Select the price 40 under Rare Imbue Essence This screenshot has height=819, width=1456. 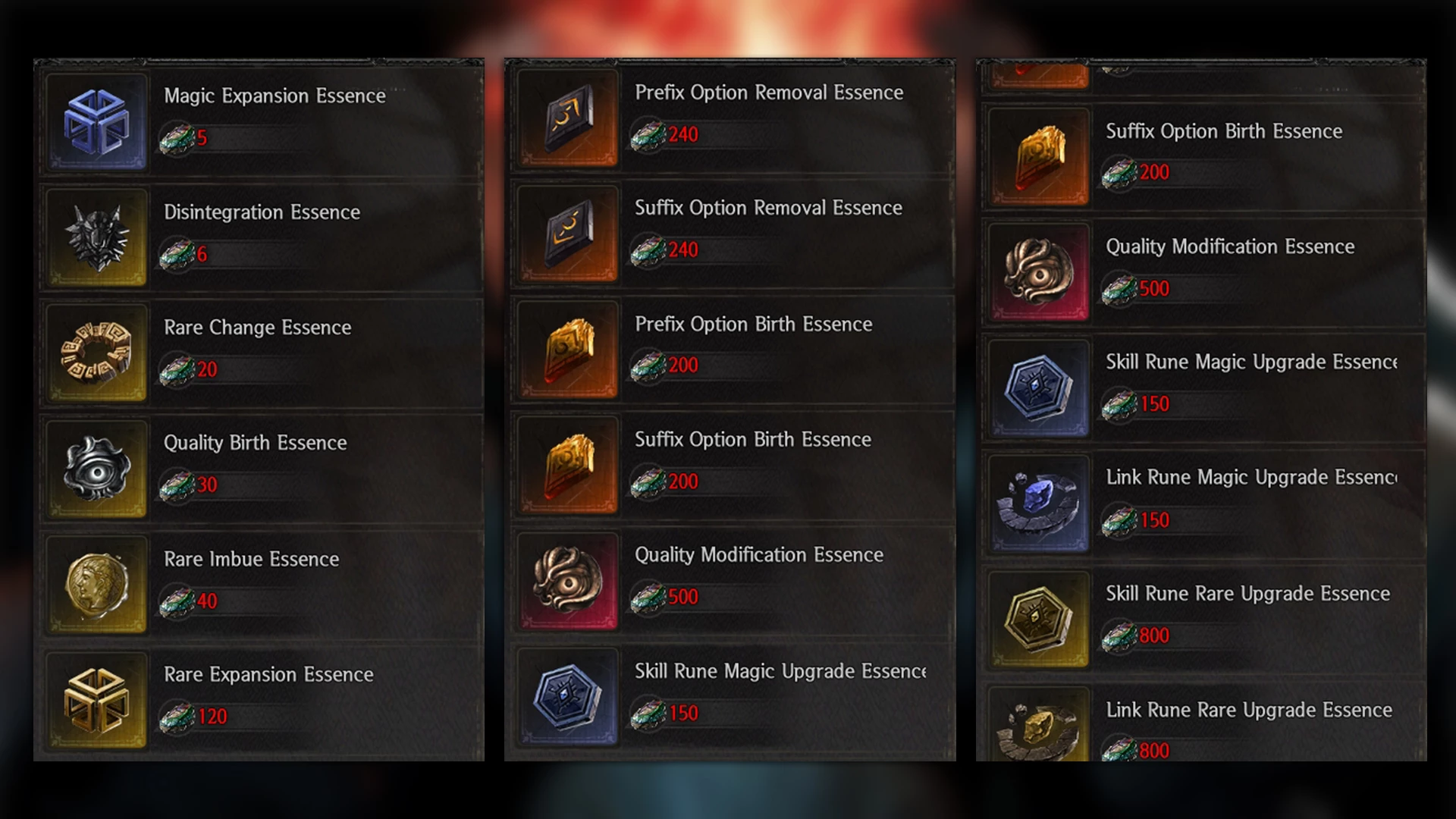207,601
